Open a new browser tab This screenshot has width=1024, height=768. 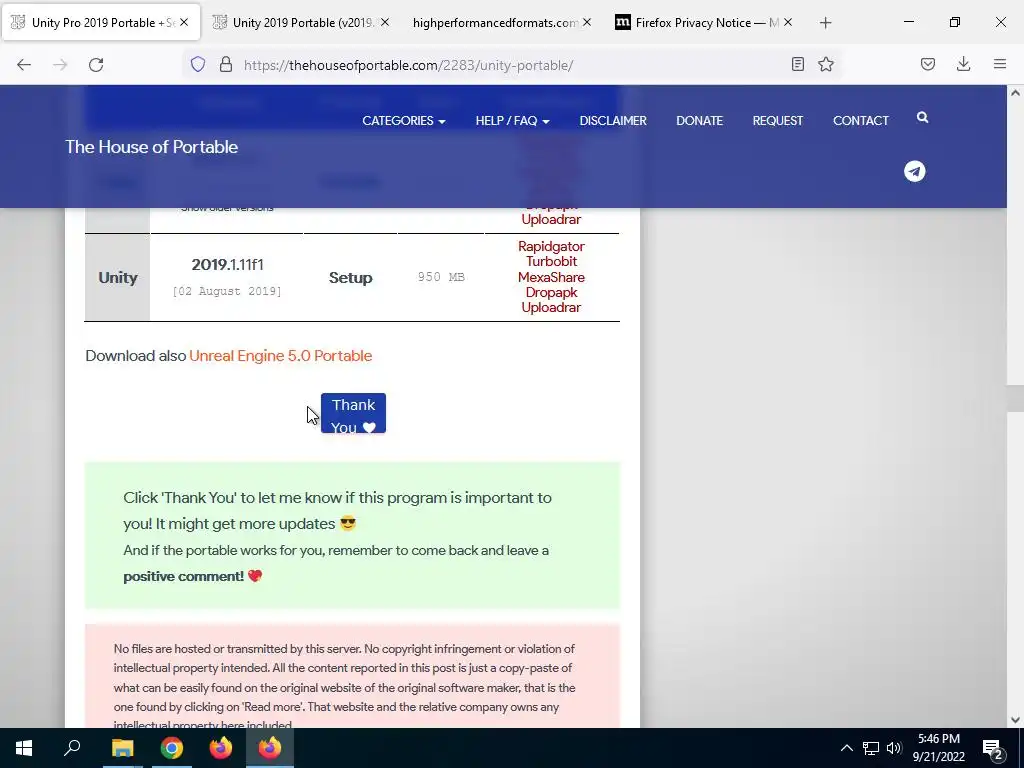[x=825, y=23]
